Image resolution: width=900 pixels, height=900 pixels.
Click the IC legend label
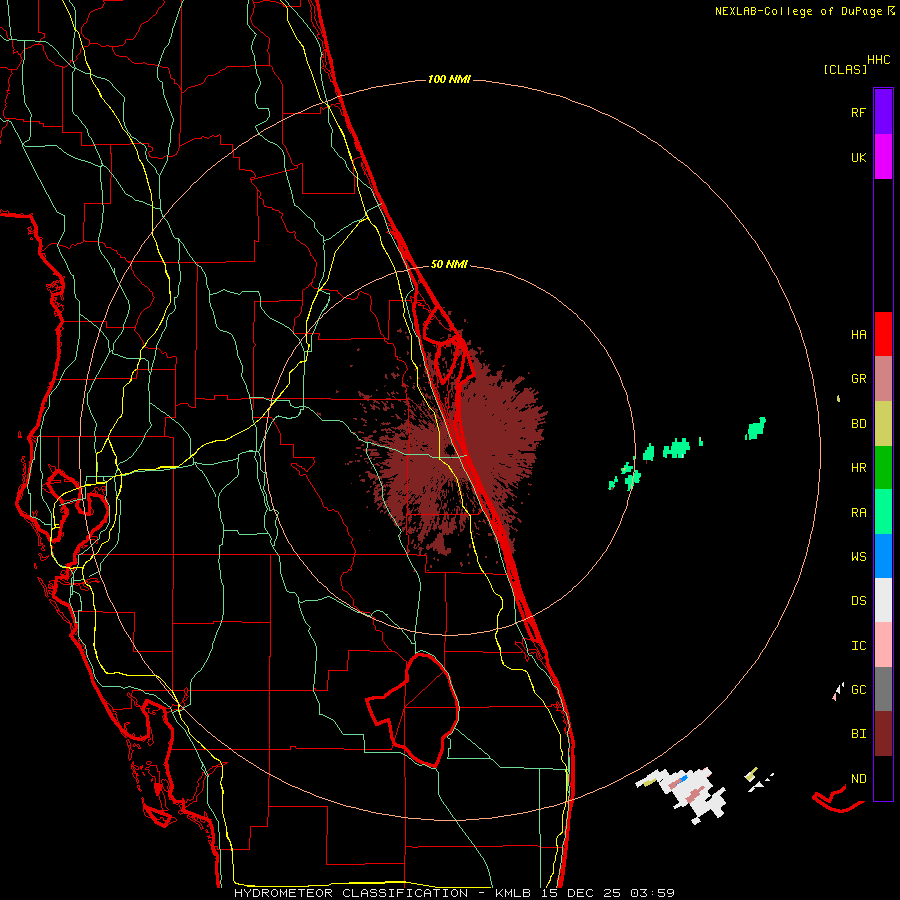858,646
